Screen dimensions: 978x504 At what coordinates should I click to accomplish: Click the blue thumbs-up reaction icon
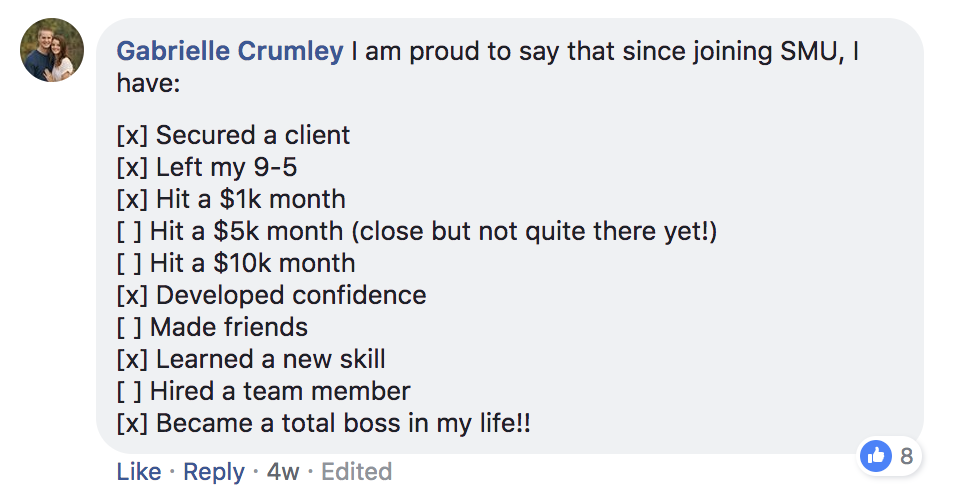(x=876, y=456)
